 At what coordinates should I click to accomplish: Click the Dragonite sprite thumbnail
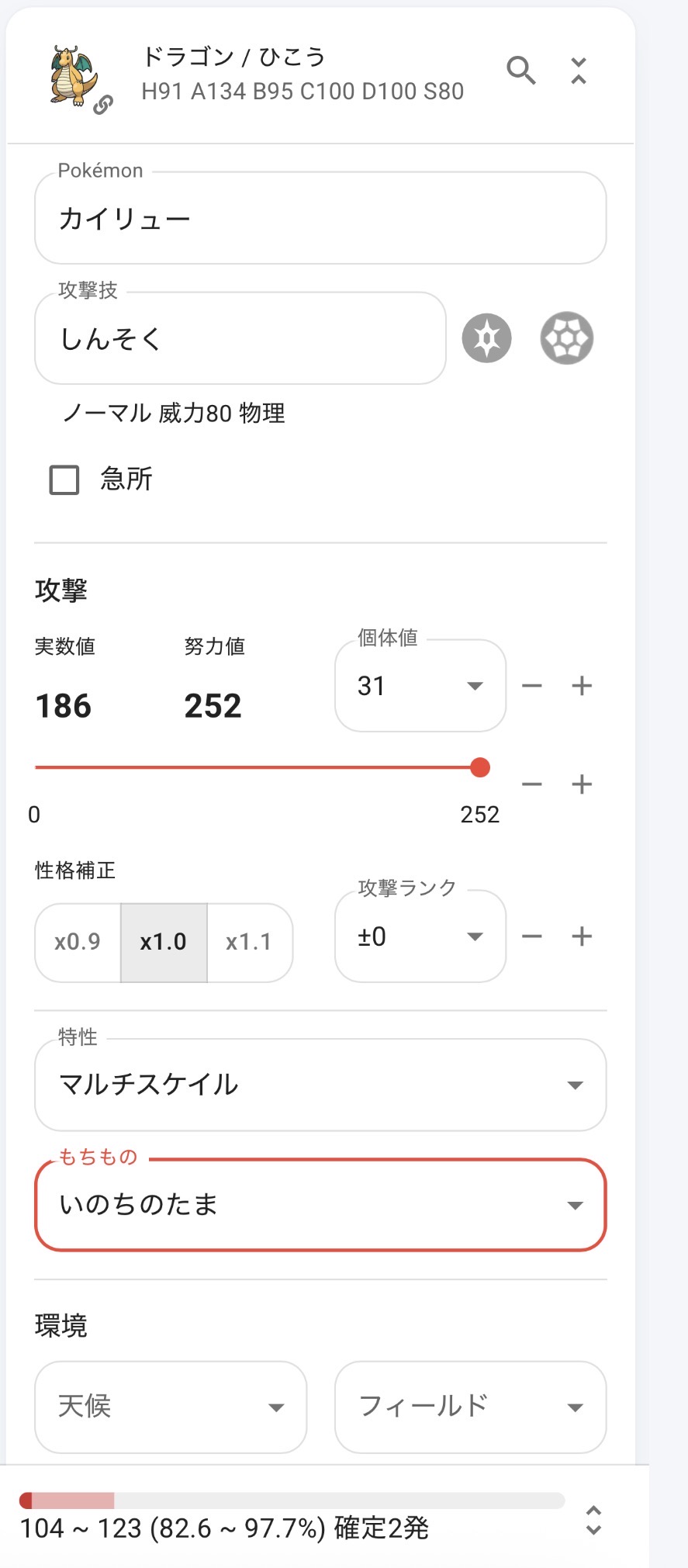click(x=74, y=75)
